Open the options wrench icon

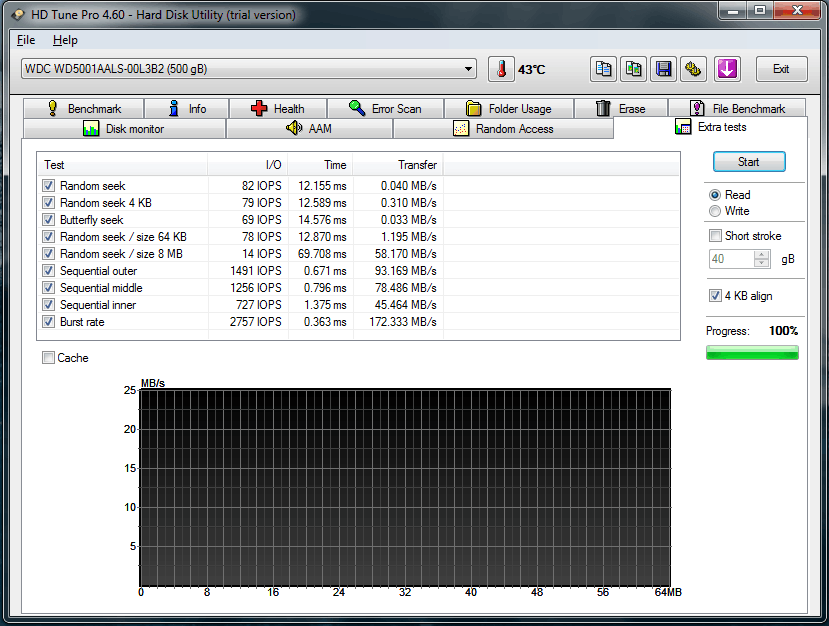pyautogui.click(x=693, y=69)
